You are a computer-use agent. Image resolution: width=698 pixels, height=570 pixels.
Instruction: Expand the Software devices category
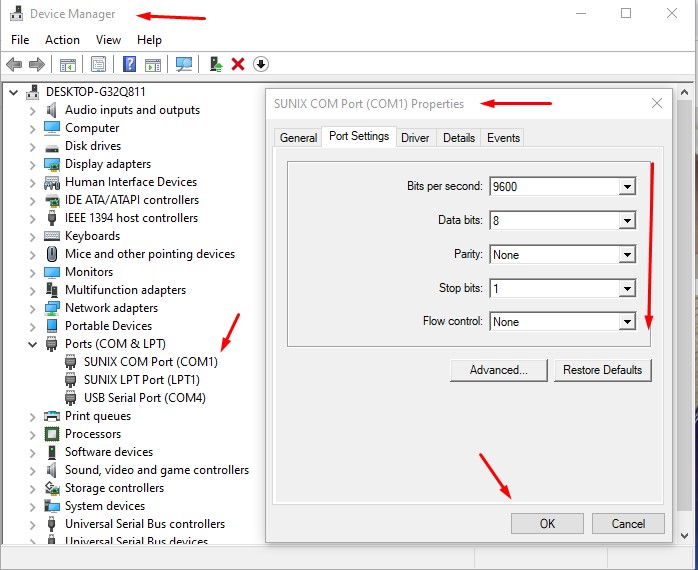click(32, 452)
